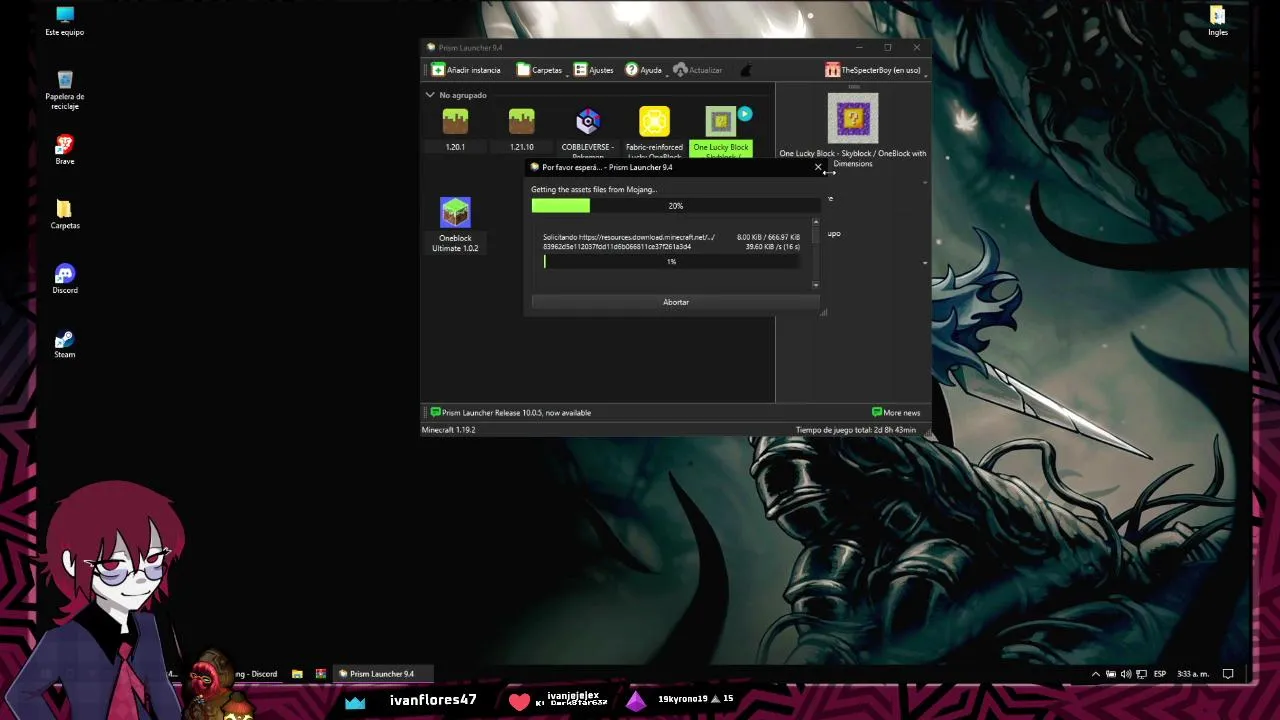Maximize the Prism Launcher window
This screenshot has height=720, width=1280.
[887, 47]
